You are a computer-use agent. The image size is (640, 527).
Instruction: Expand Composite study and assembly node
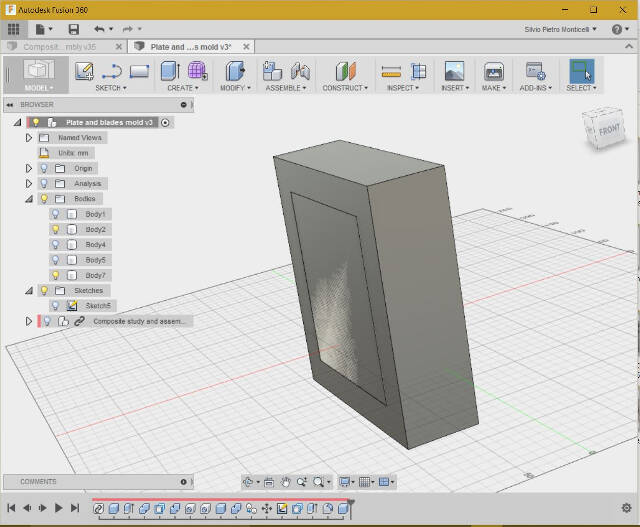click(x=29, y=321)
